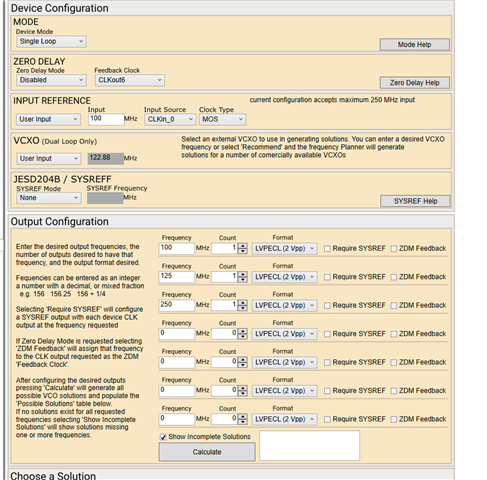Click output Frequency field showing 250
Screen dimensions: 487x480
[x=177, y=305]
